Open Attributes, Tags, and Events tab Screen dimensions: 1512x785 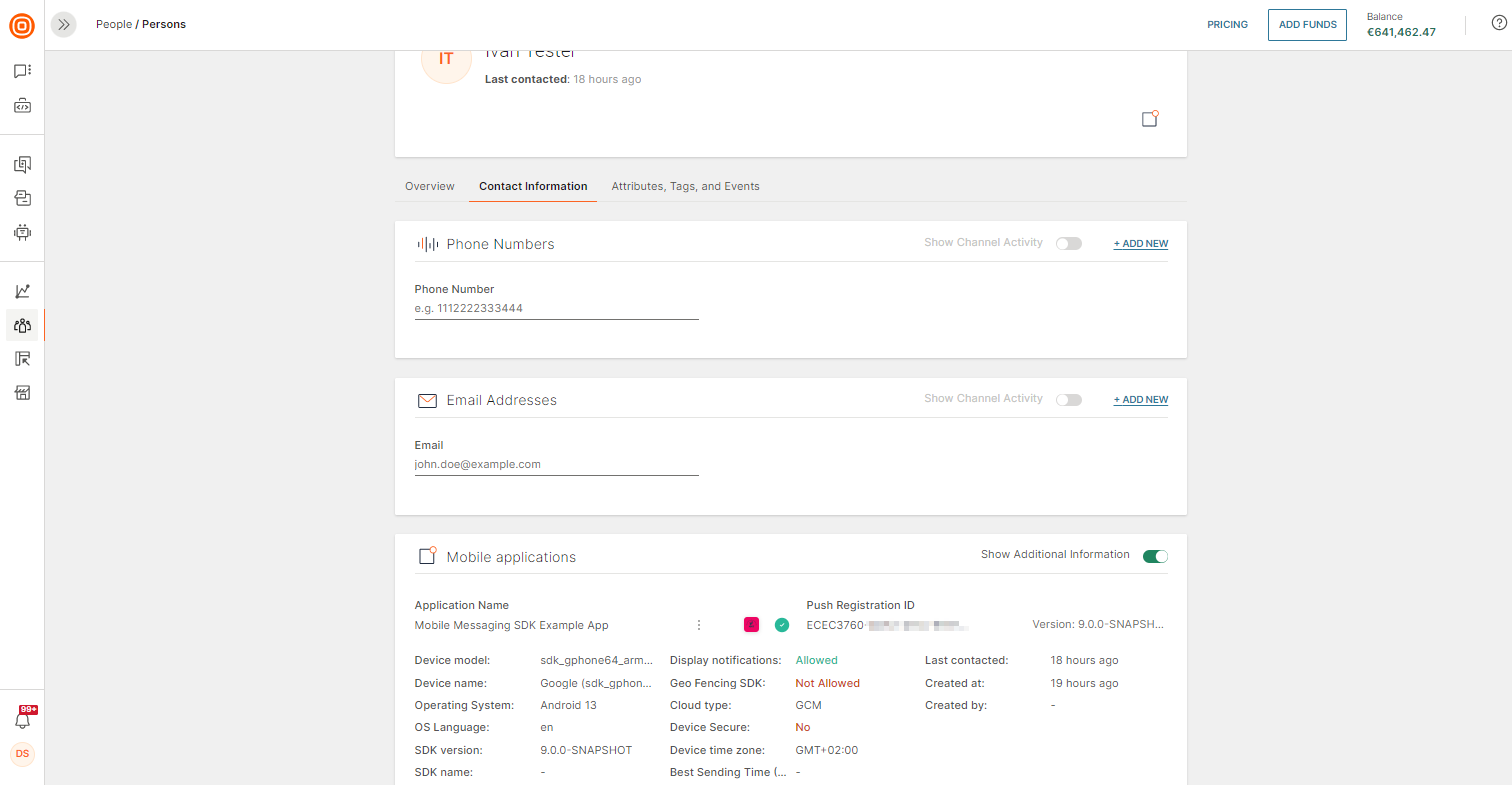pyautogui.click(x=685, y=186)
